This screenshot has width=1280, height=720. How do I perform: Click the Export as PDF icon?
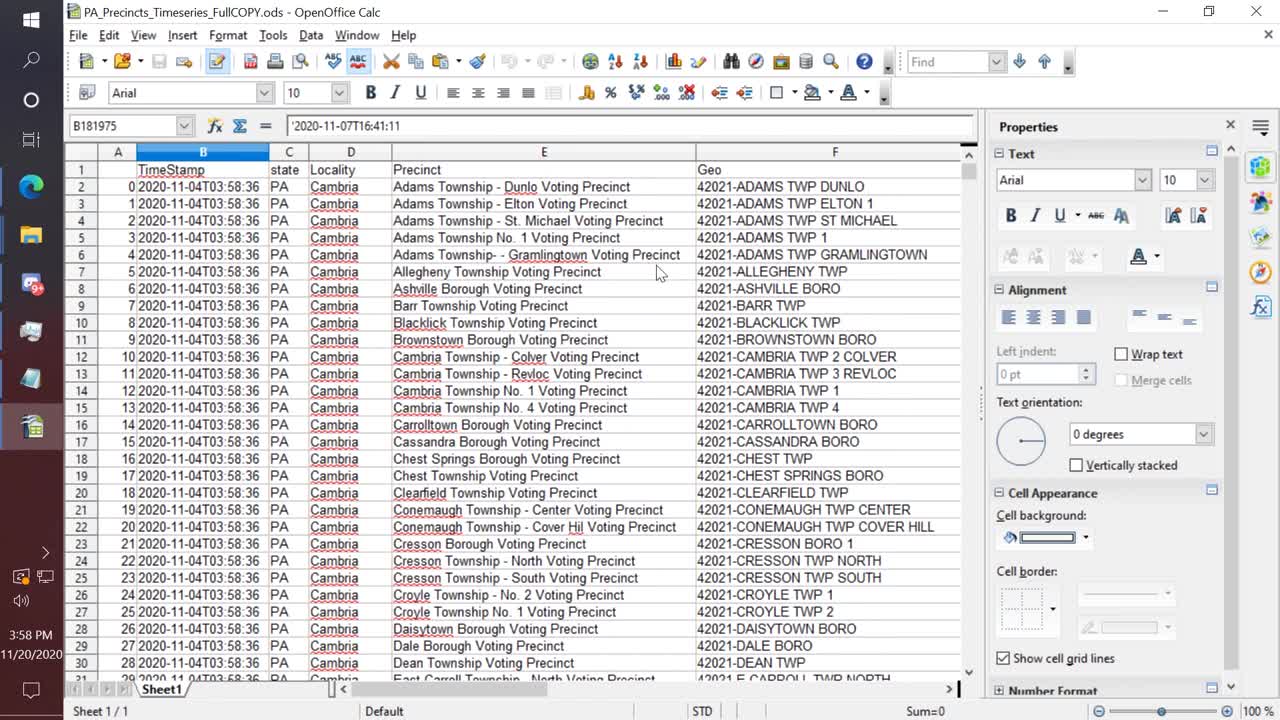[251, 62]
